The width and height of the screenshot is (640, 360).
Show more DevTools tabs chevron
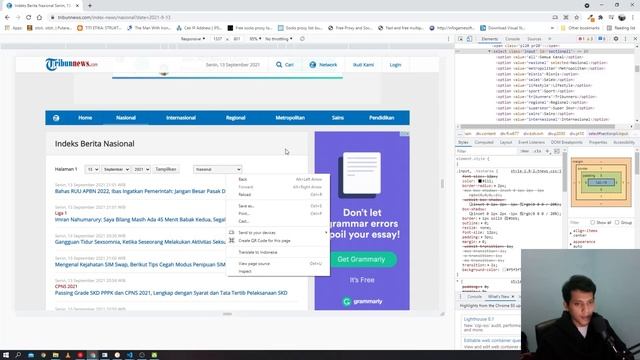pyautogui.click(x=549, y=39)
